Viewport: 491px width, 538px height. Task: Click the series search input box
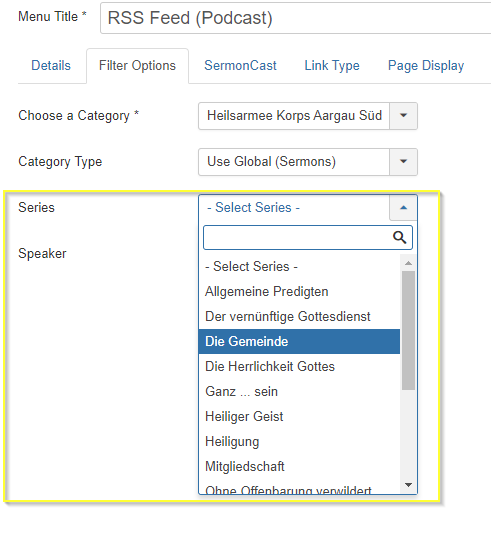308,237
